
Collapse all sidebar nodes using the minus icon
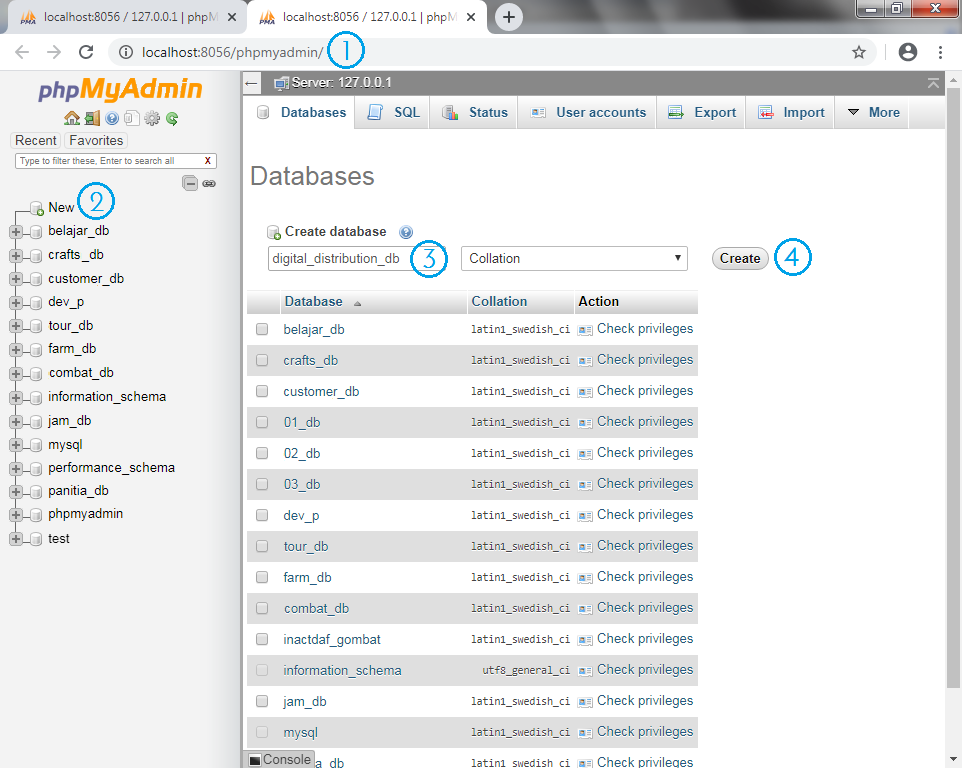pos(190,183)
